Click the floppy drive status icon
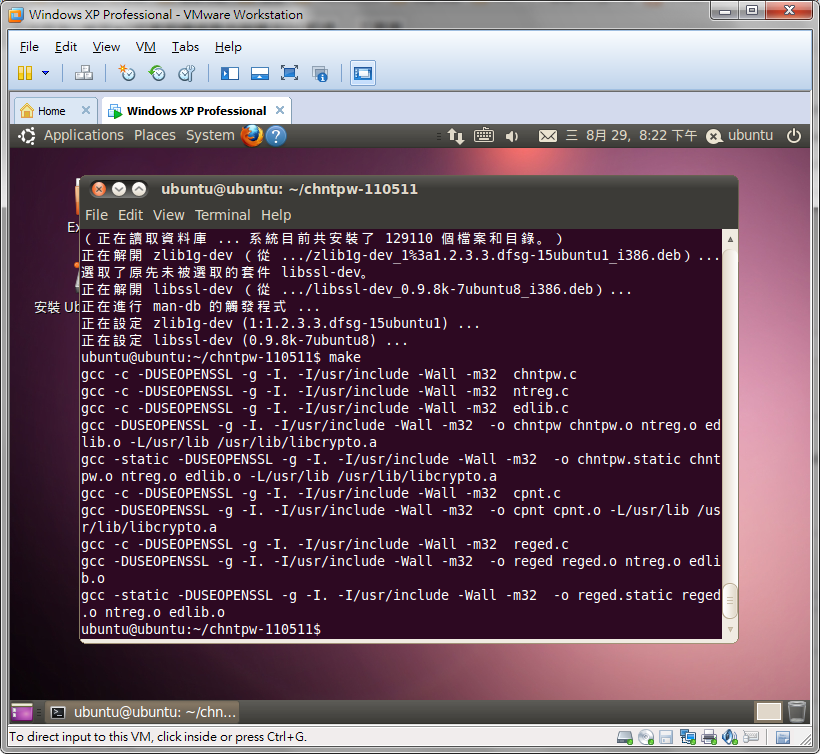 (666, 737)
